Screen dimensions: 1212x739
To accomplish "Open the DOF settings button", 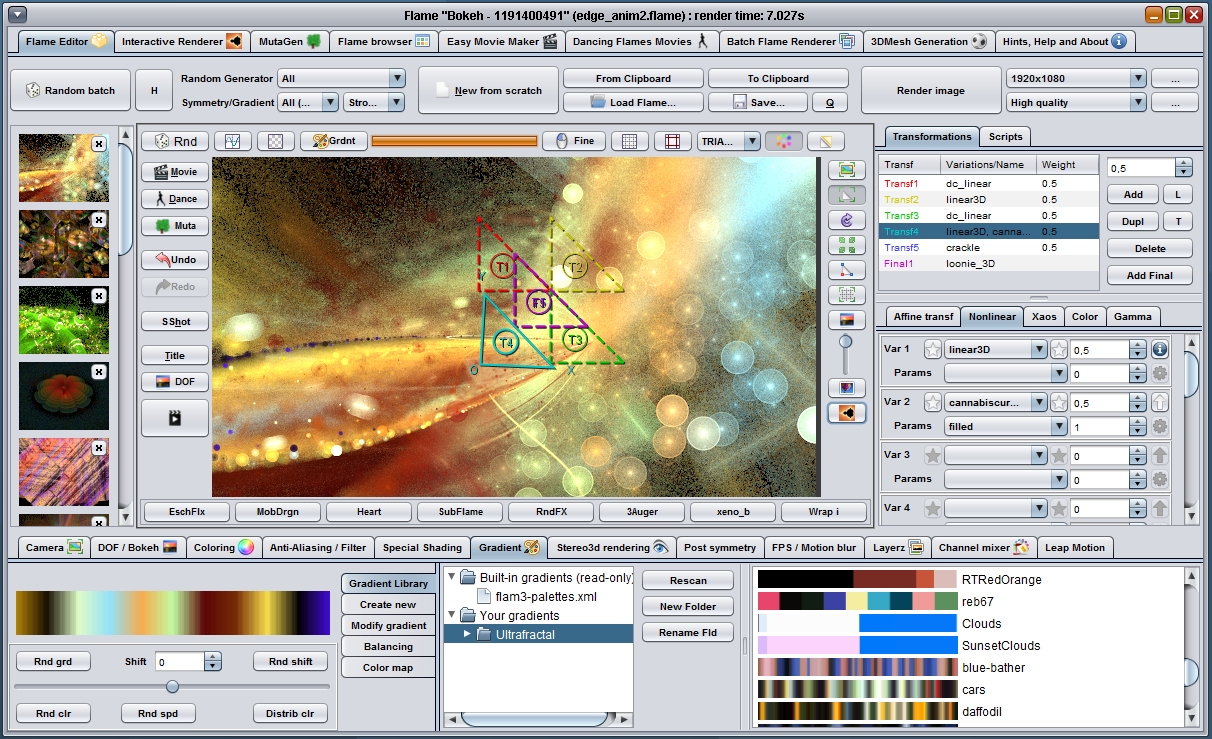I will click(x=175, y=382).
